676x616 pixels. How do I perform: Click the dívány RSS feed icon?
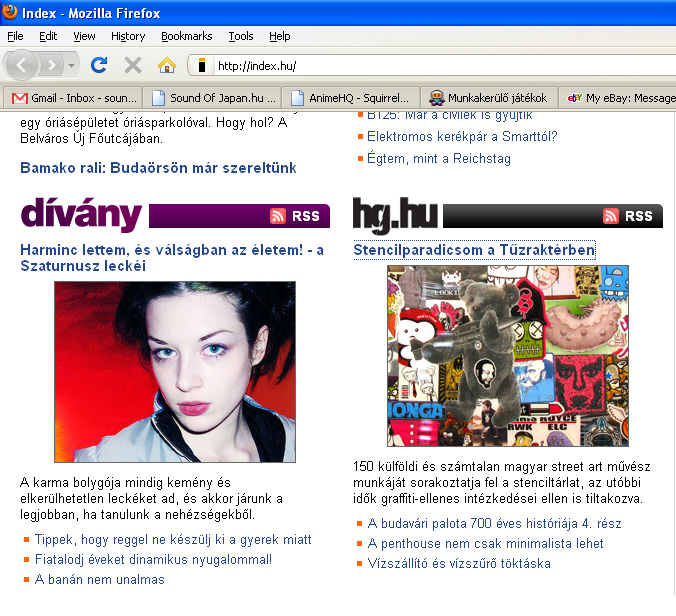[x=278, y=216]
